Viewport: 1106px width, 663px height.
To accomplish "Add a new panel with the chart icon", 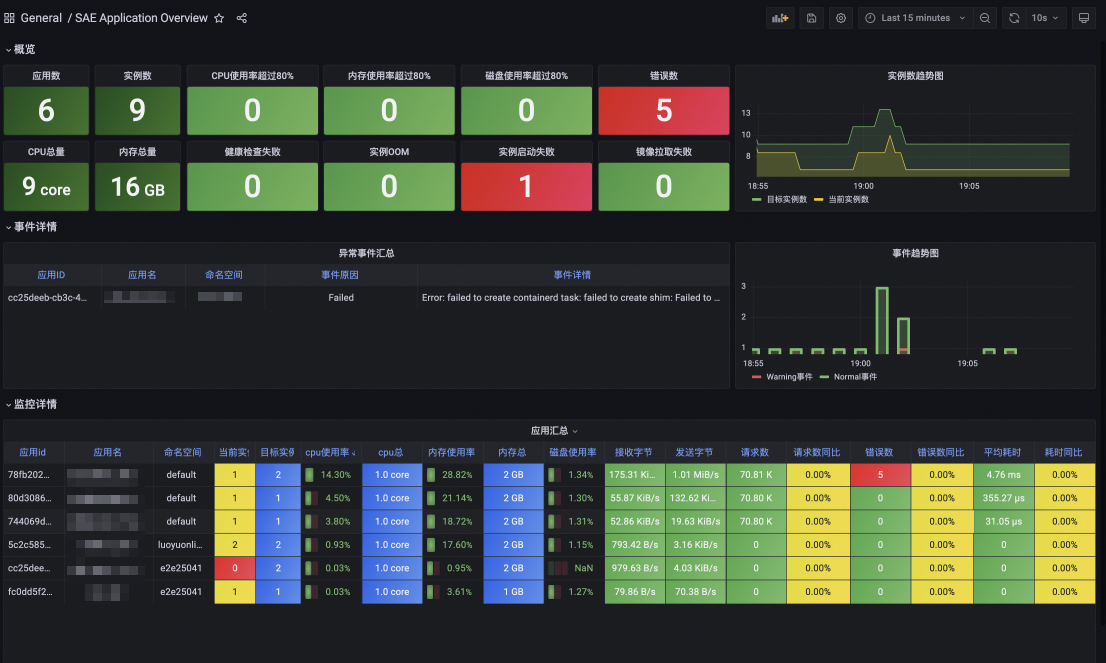I will pos(780,18).
